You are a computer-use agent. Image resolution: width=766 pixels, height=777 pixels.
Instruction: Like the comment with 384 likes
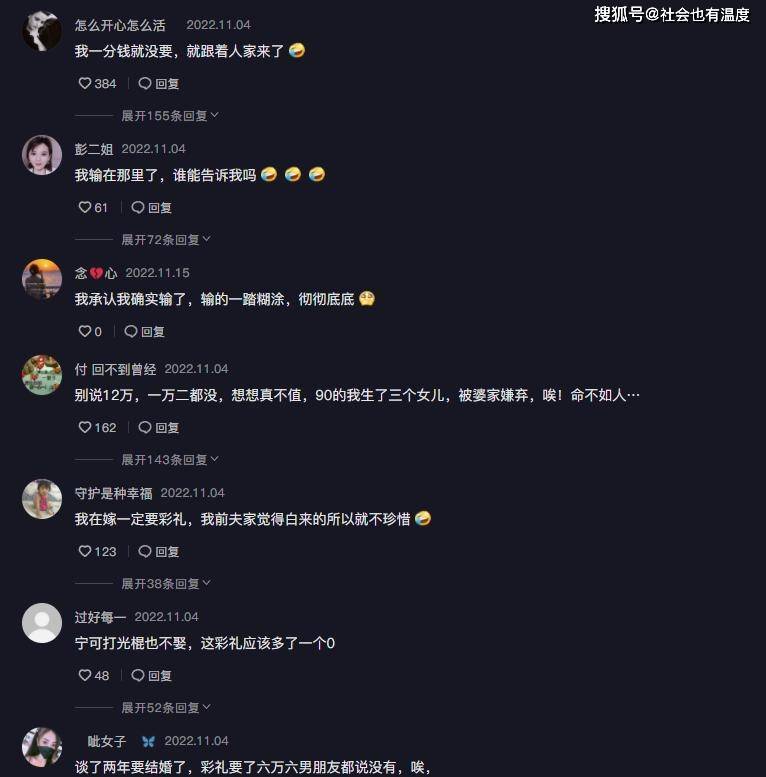85,83
